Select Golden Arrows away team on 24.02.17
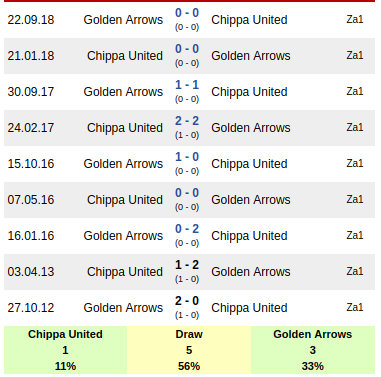Image resolution: width=381 pixels, height=377 pixels. [x=251, y=128]
